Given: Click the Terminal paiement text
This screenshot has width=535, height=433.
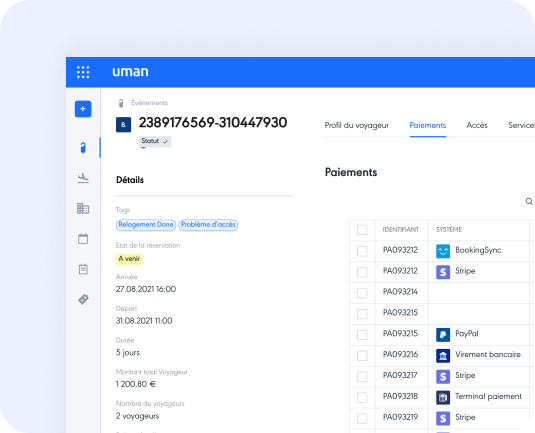Looking at the screenshot, I should click(488, 396).
